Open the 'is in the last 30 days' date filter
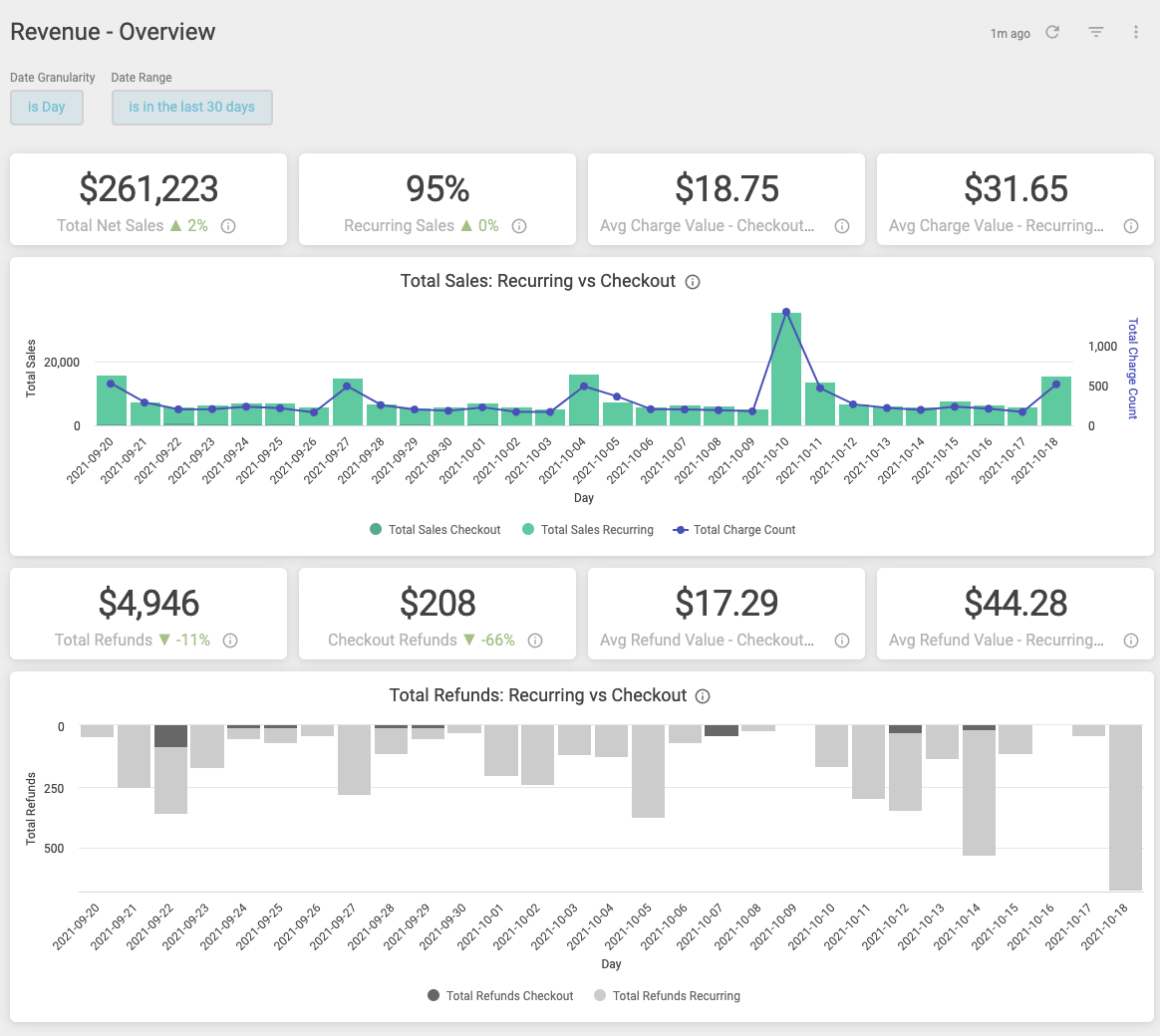 191,108
